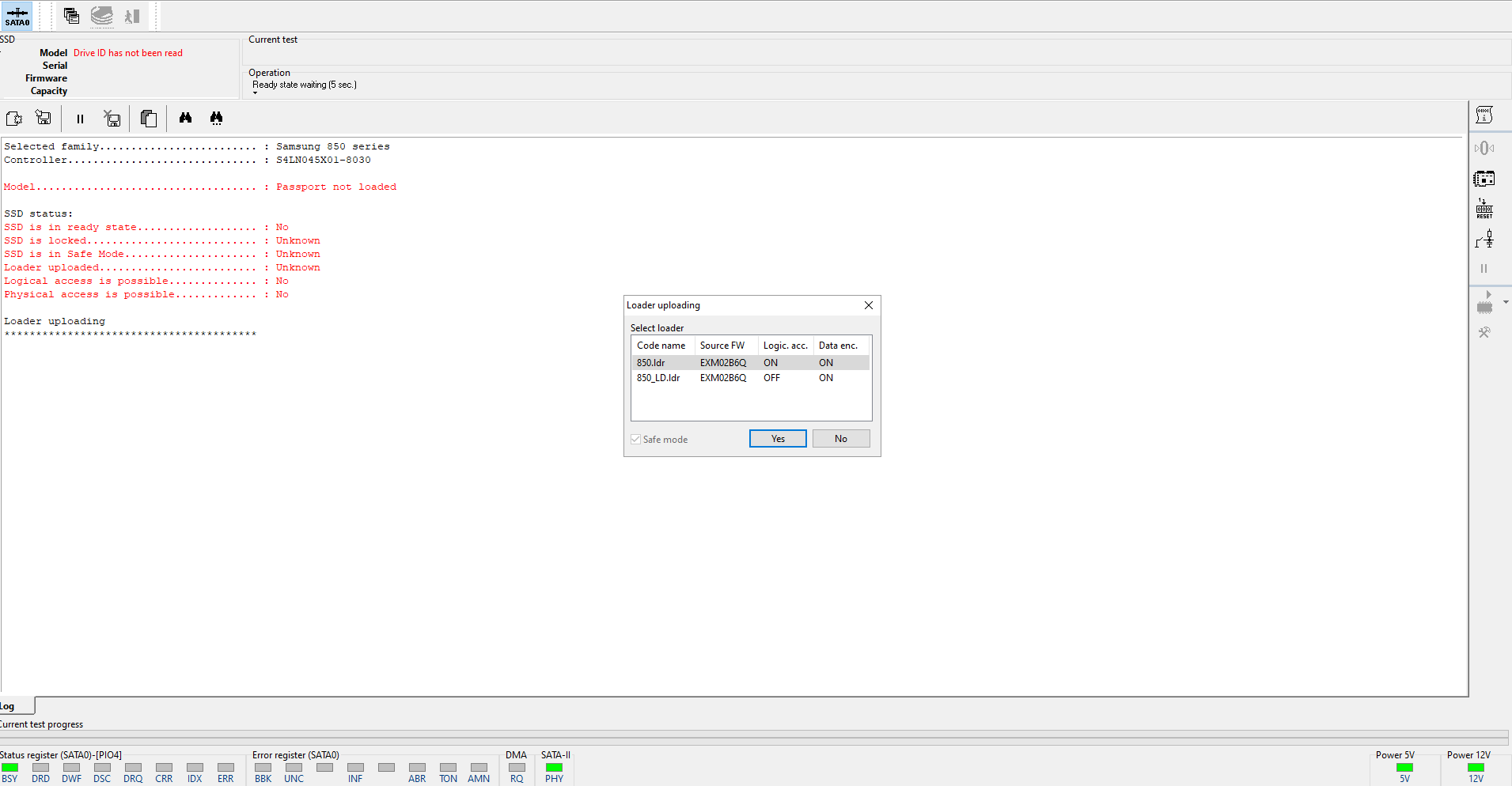Click the clear saved log icon
Image resolution: width=1512 pixels, height=786 pixels.
click(112, 119)
